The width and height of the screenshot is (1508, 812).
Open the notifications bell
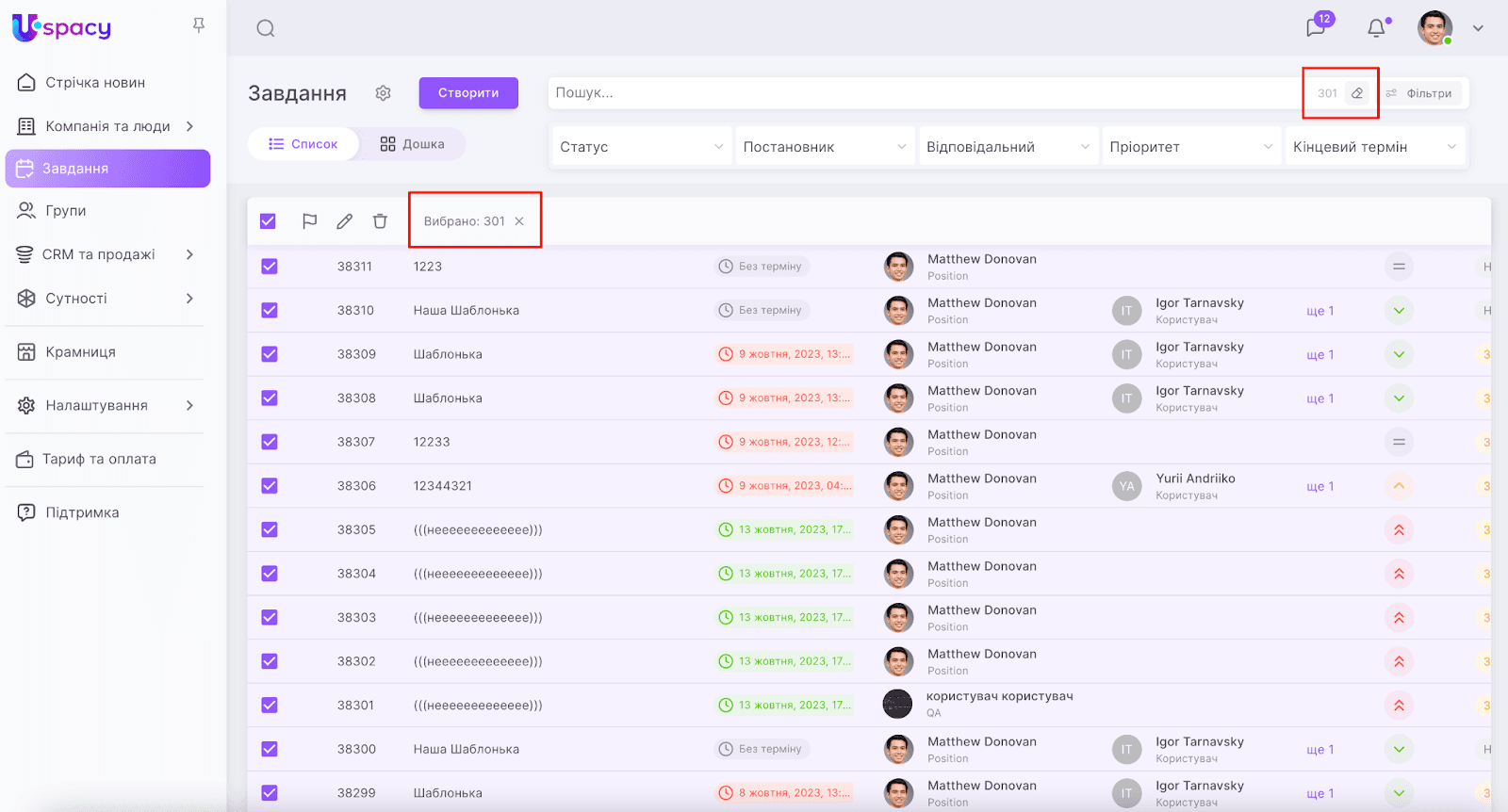(x=1376, y=28)
